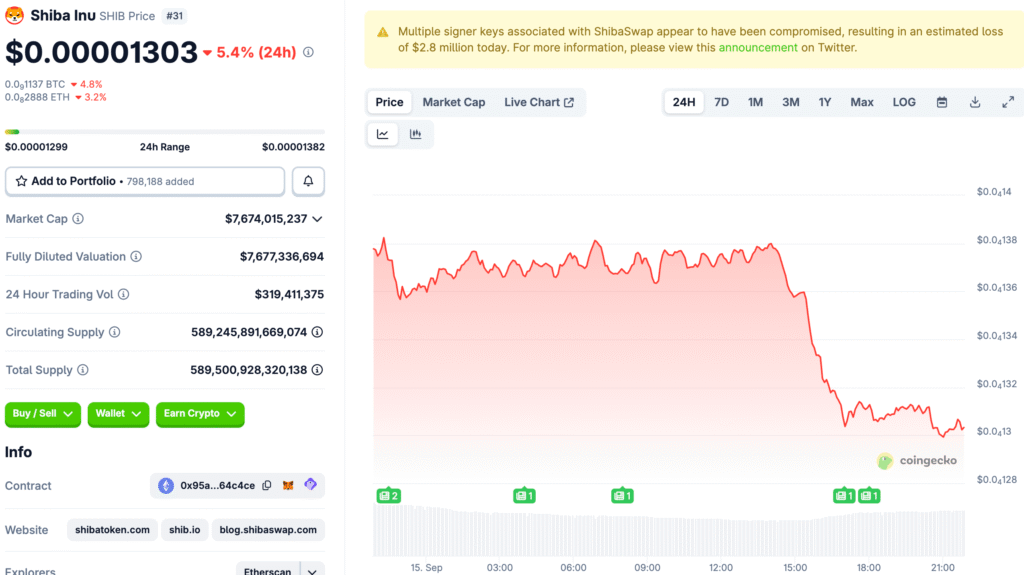Click the $0.00001303 price value
This screenshot has height=575, width=1024.
tap(101, 52)
